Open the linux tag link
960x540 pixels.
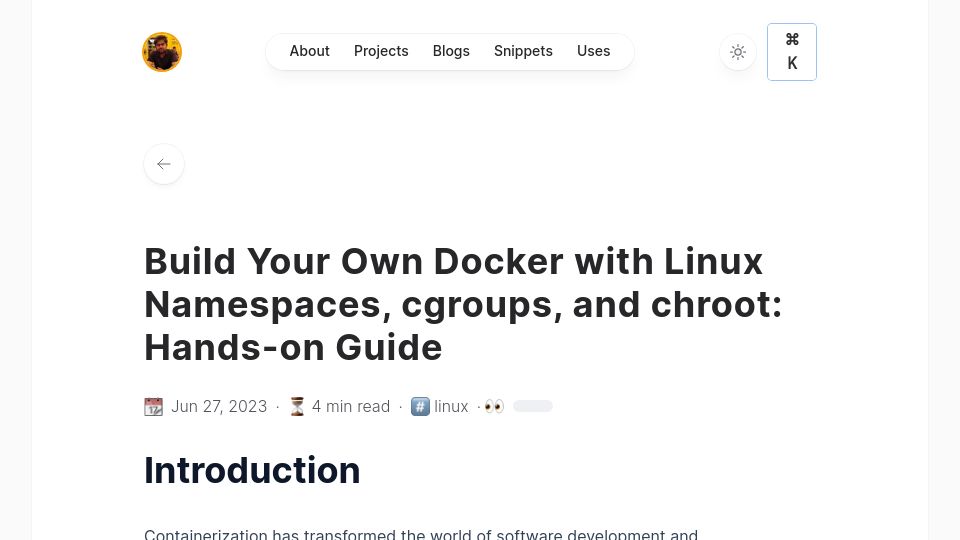[451, 407]
